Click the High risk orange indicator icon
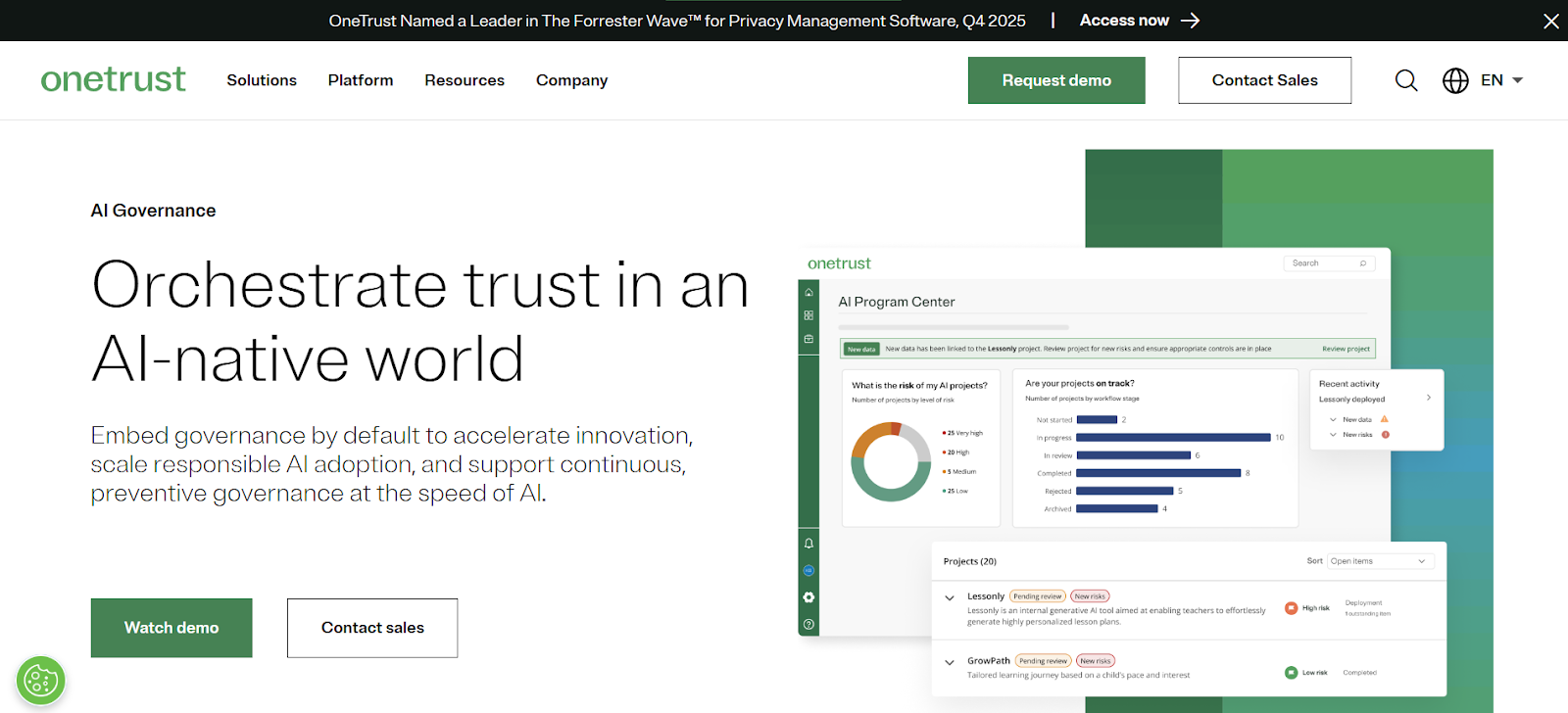 [1292, 608]
